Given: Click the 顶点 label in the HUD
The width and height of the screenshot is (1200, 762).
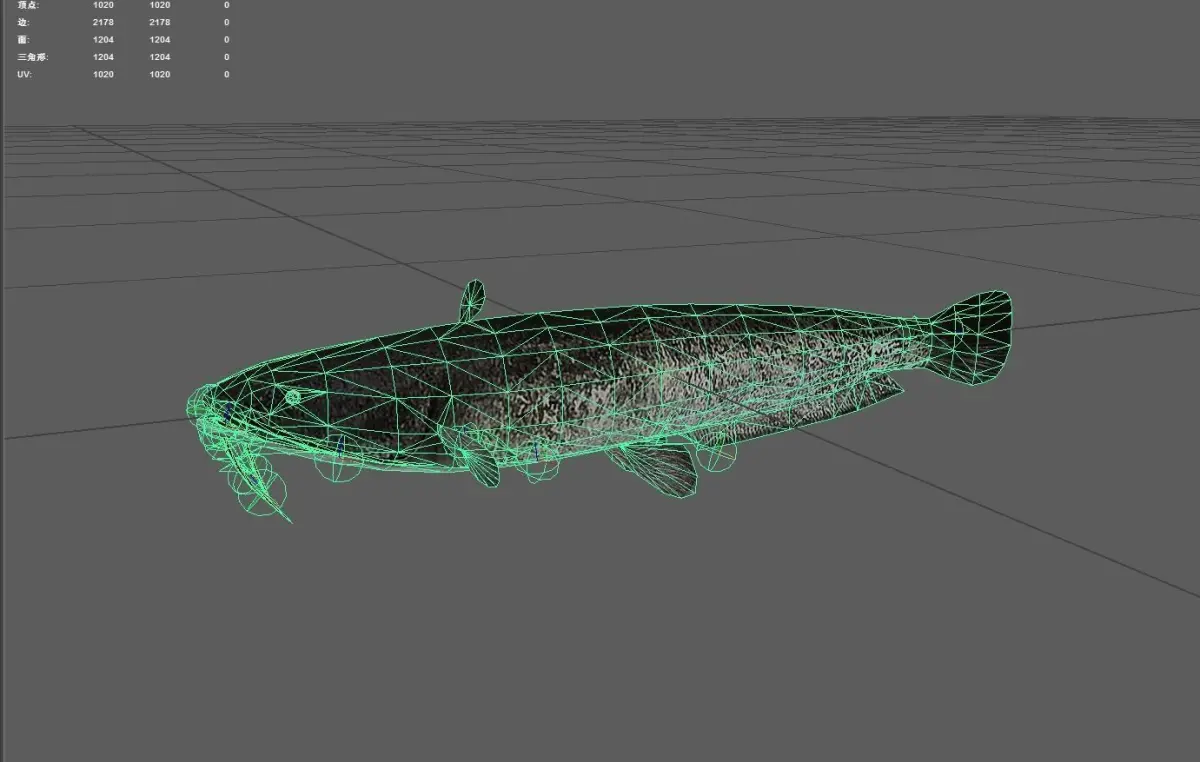Looking at the screenshot, I should pyautogui.click(x=28, y=5).
